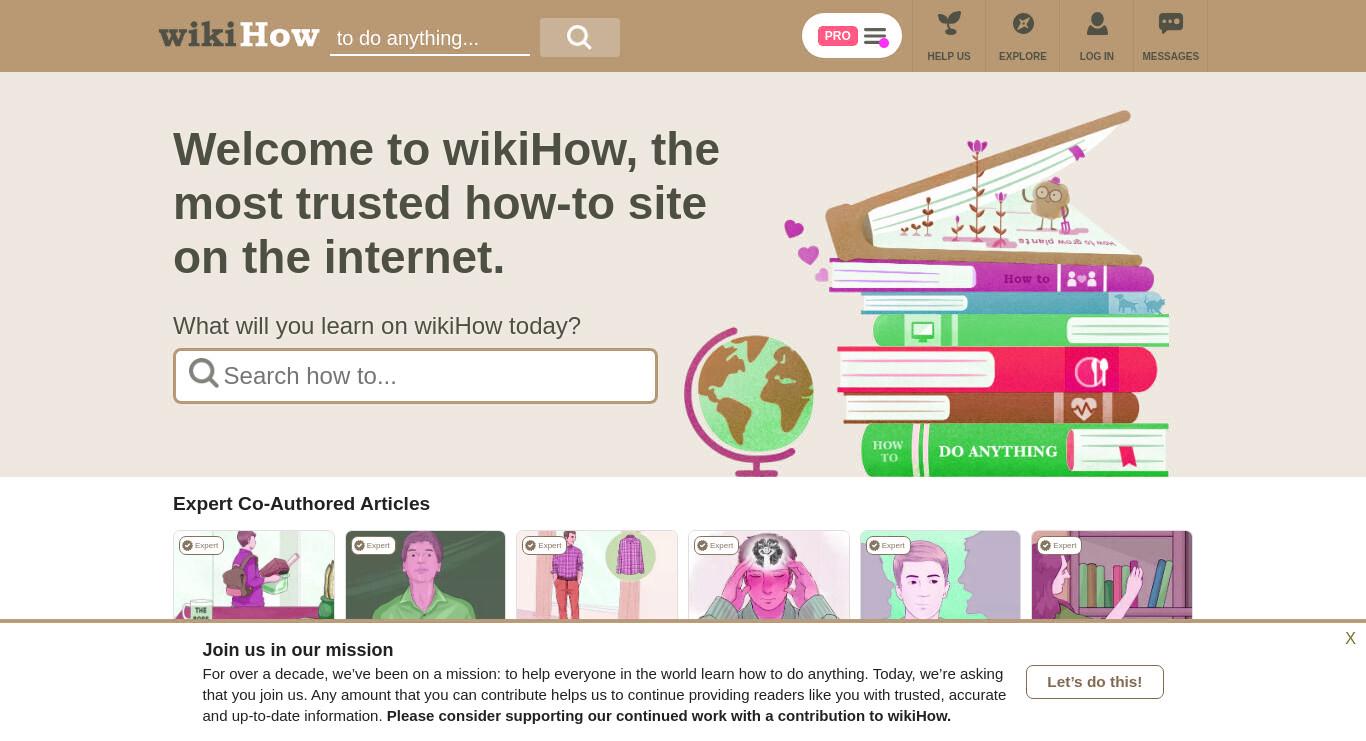The image size is (1366, 741).
Task: Open the article with face silhouette illustration
Action: click(940, 576)
